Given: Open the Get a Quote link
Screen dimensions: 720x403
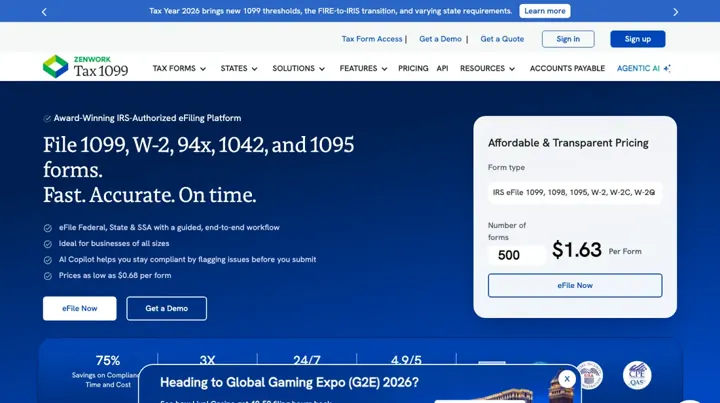Looking at the screenshot, I should click(x=502, y=39).
